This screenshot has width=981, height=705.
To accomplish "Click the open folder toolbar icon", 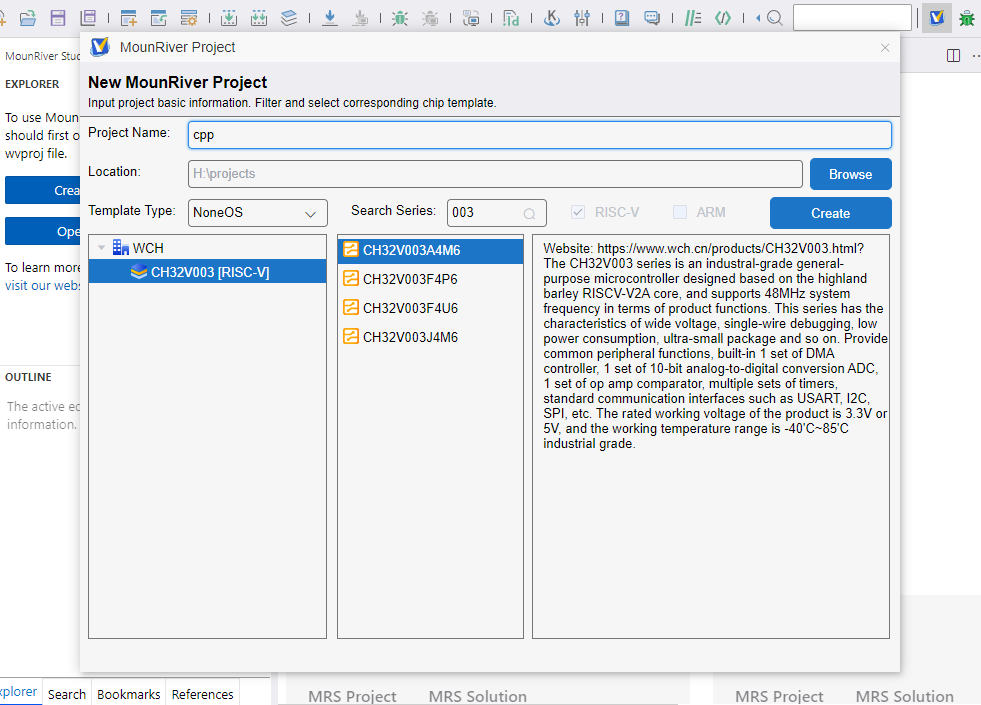I will (28, 18).
